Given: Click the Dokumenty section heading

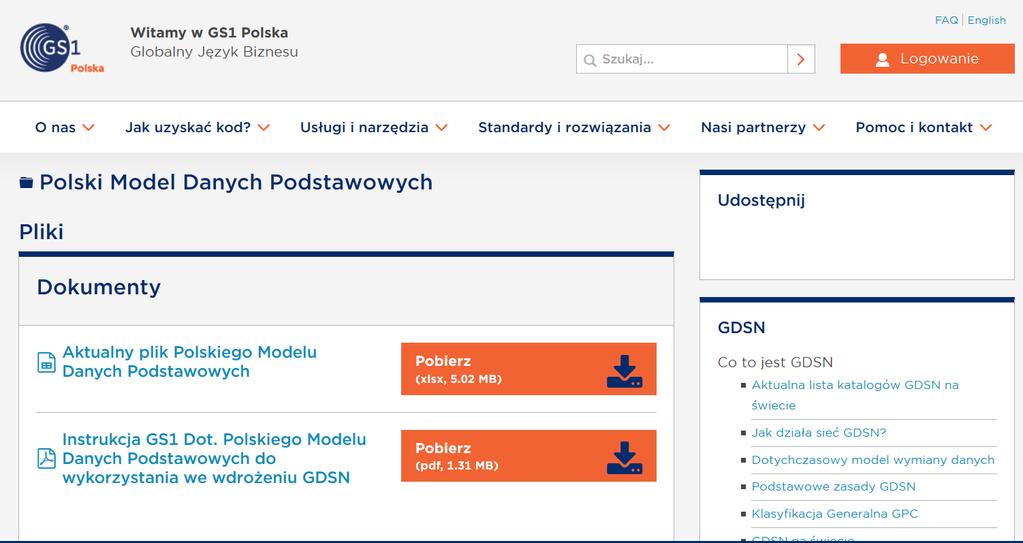Looking at the screenshot, I should (x=99, y=287).
